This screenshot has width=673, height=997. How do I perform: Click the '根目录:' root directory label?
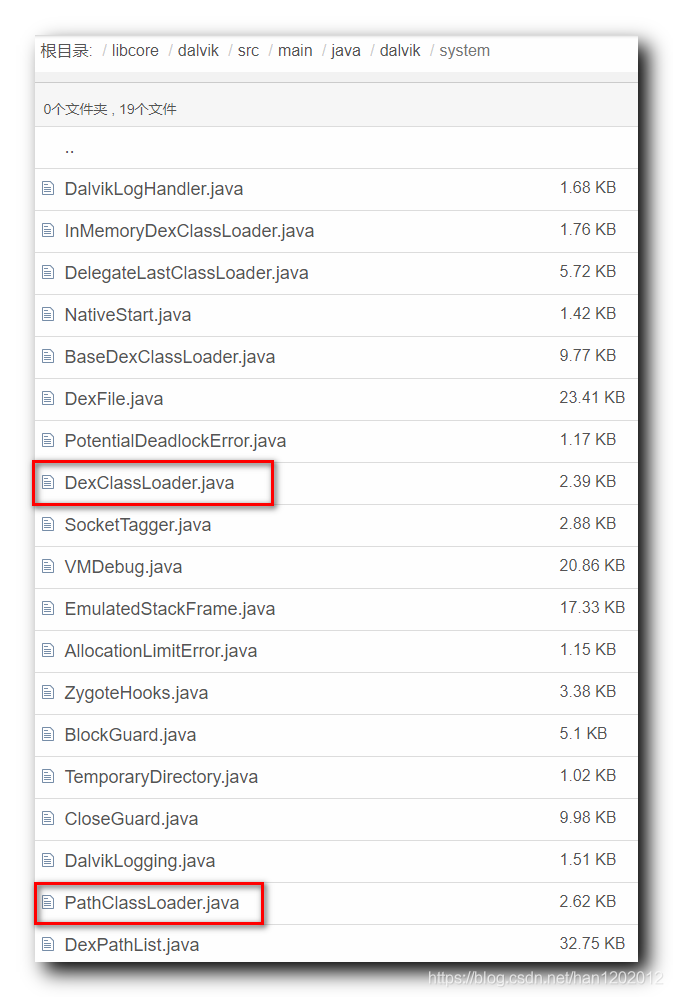click(66, 51)
